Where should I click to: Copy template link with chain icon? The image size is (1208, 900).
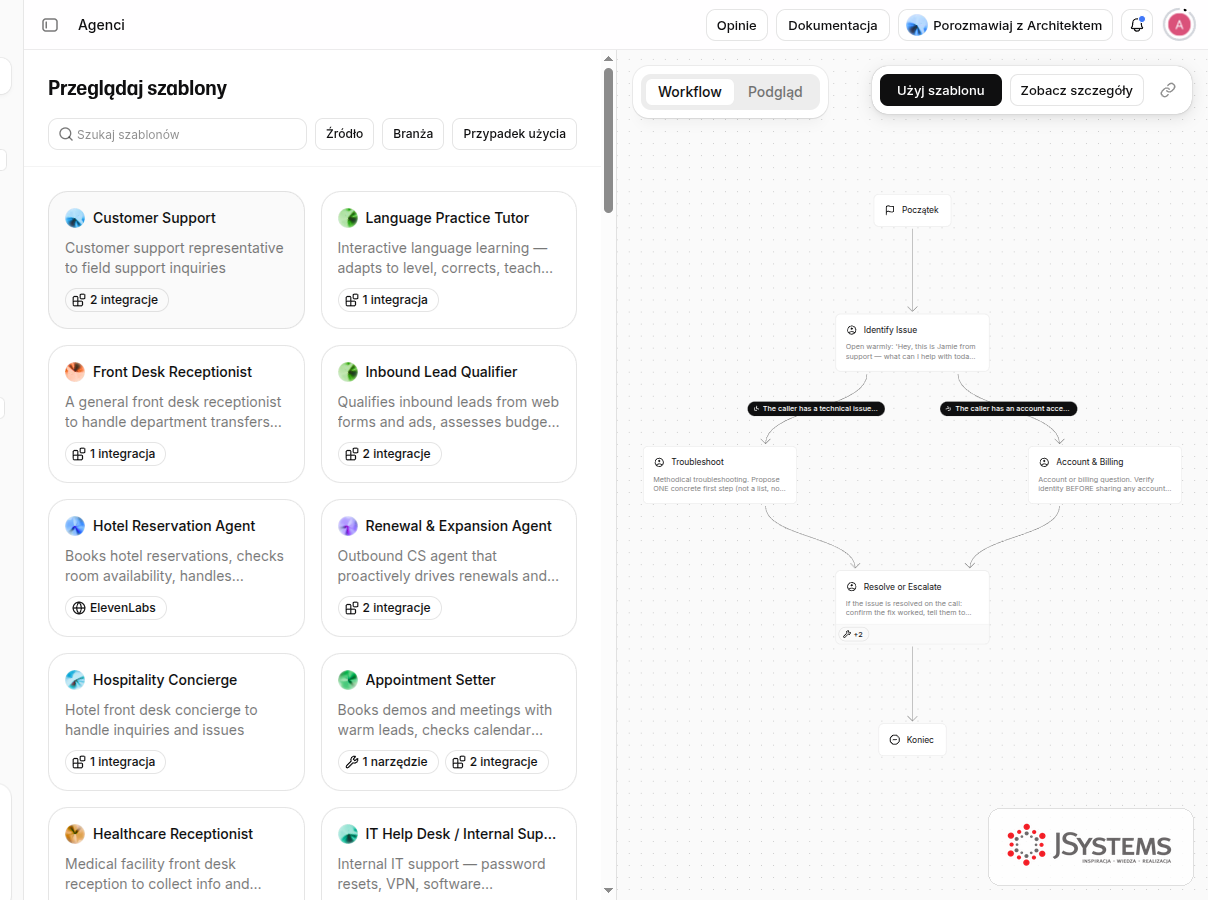coord(1168,90)
